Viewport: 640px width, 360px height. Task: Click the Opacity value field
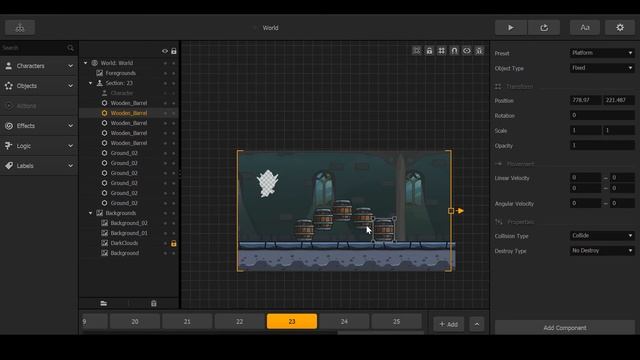602,145
